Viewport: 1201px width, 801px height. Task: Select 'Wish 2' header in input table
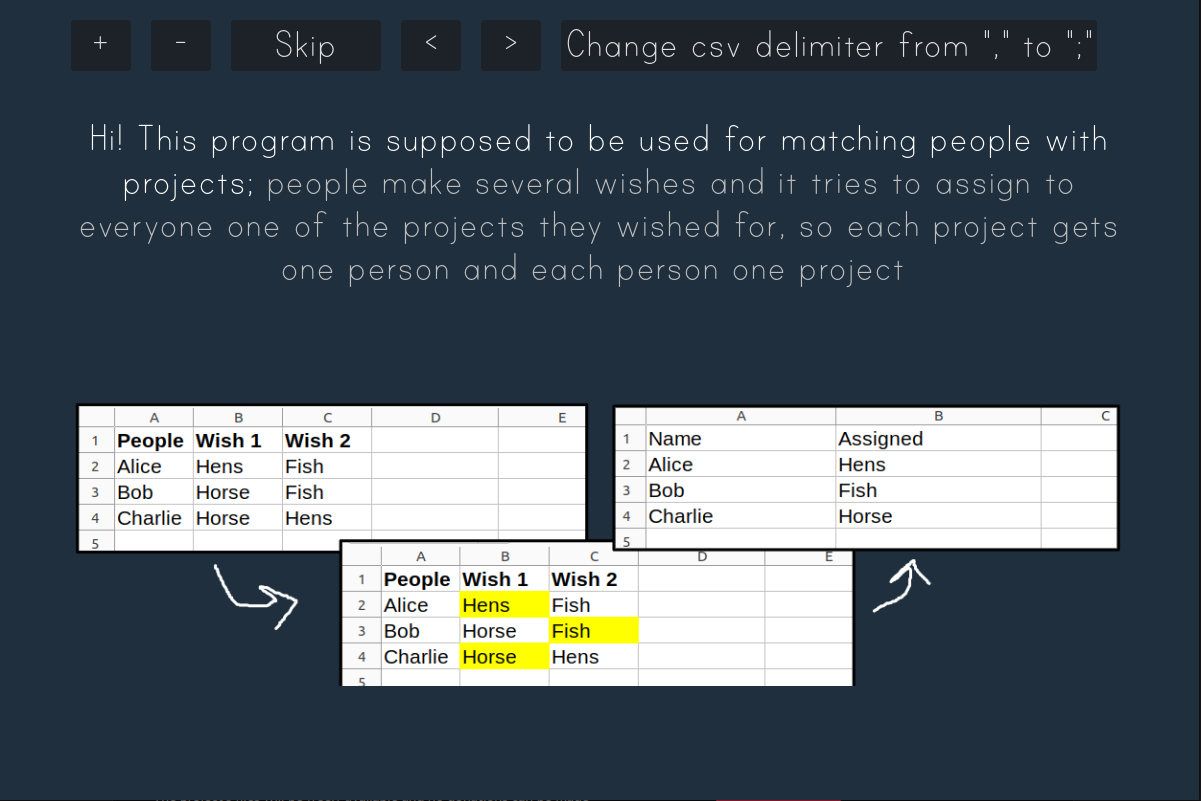(x=326, y=440)
